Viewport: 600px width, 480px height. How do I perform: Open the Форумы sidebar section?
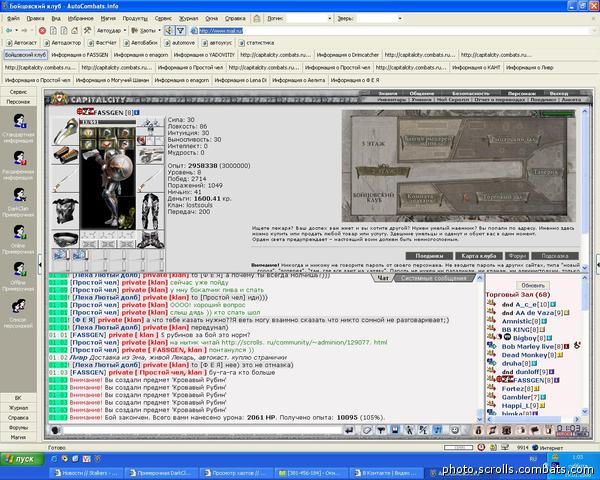pyautogui.click(x=18, y=427)
